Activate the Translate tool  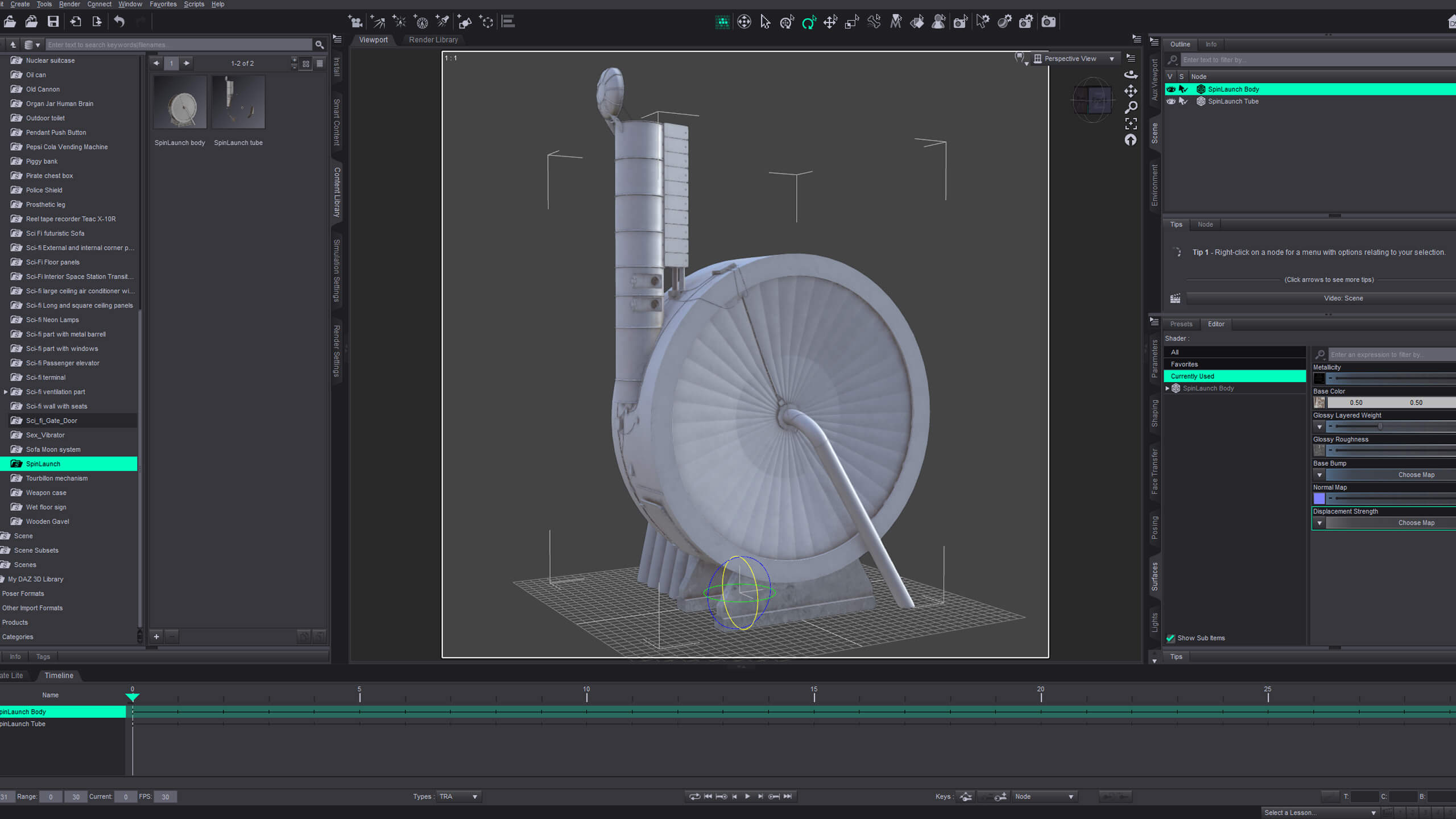pyautogui.click(x=830, y=22)
